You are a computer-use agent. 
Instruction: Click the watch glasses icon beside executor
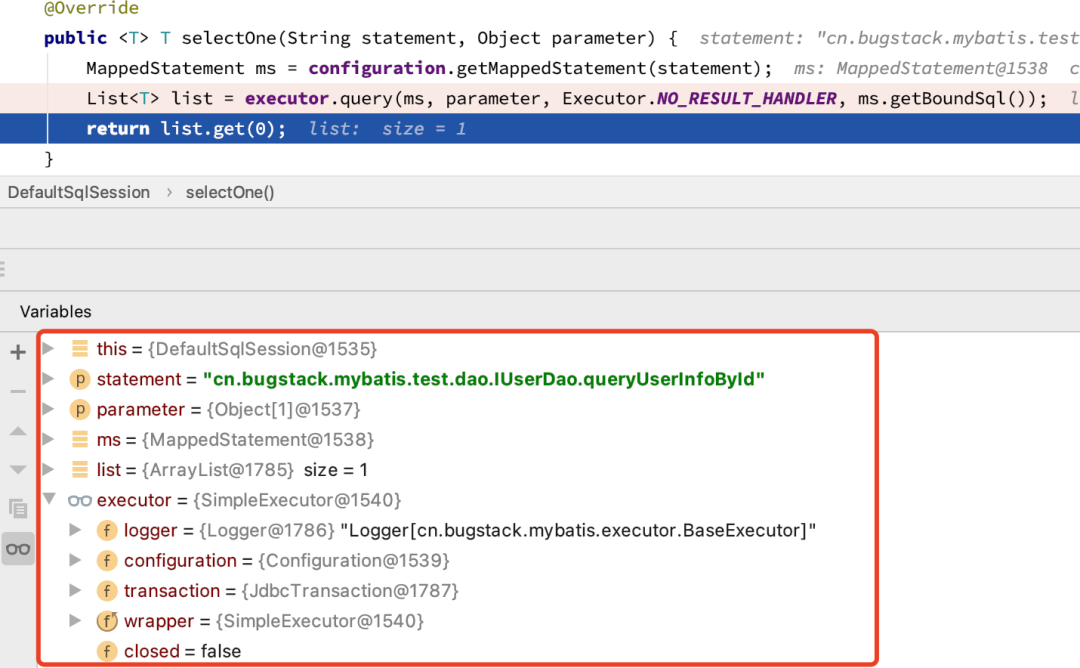point(80,500)
